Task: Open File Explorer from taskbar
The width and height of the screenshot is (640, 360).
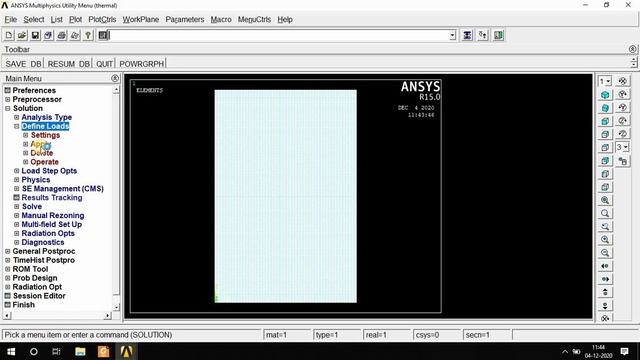Action: click(x=80, y=351)
